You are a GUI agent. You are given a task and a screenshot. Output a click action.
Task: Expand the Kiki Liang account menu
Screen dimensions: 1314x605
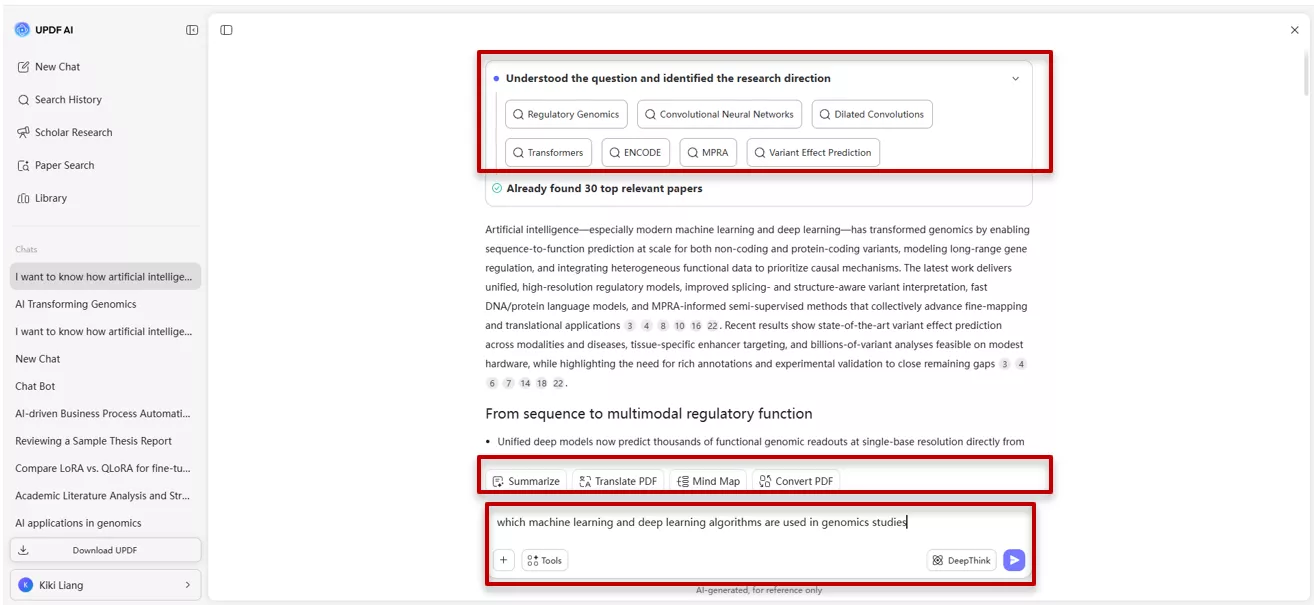pyautogui.click(x=105, y=584)
